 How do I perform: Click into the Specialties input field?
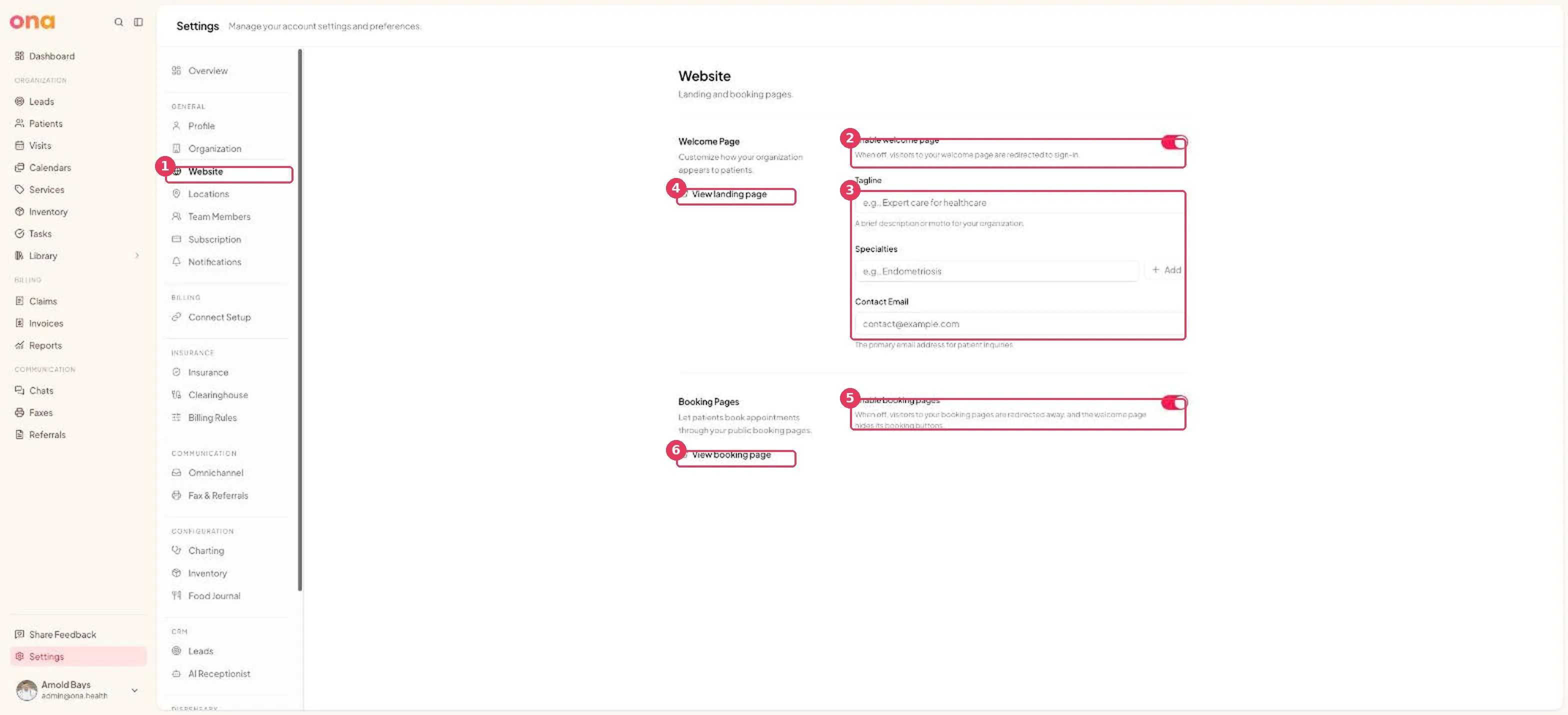996,271
